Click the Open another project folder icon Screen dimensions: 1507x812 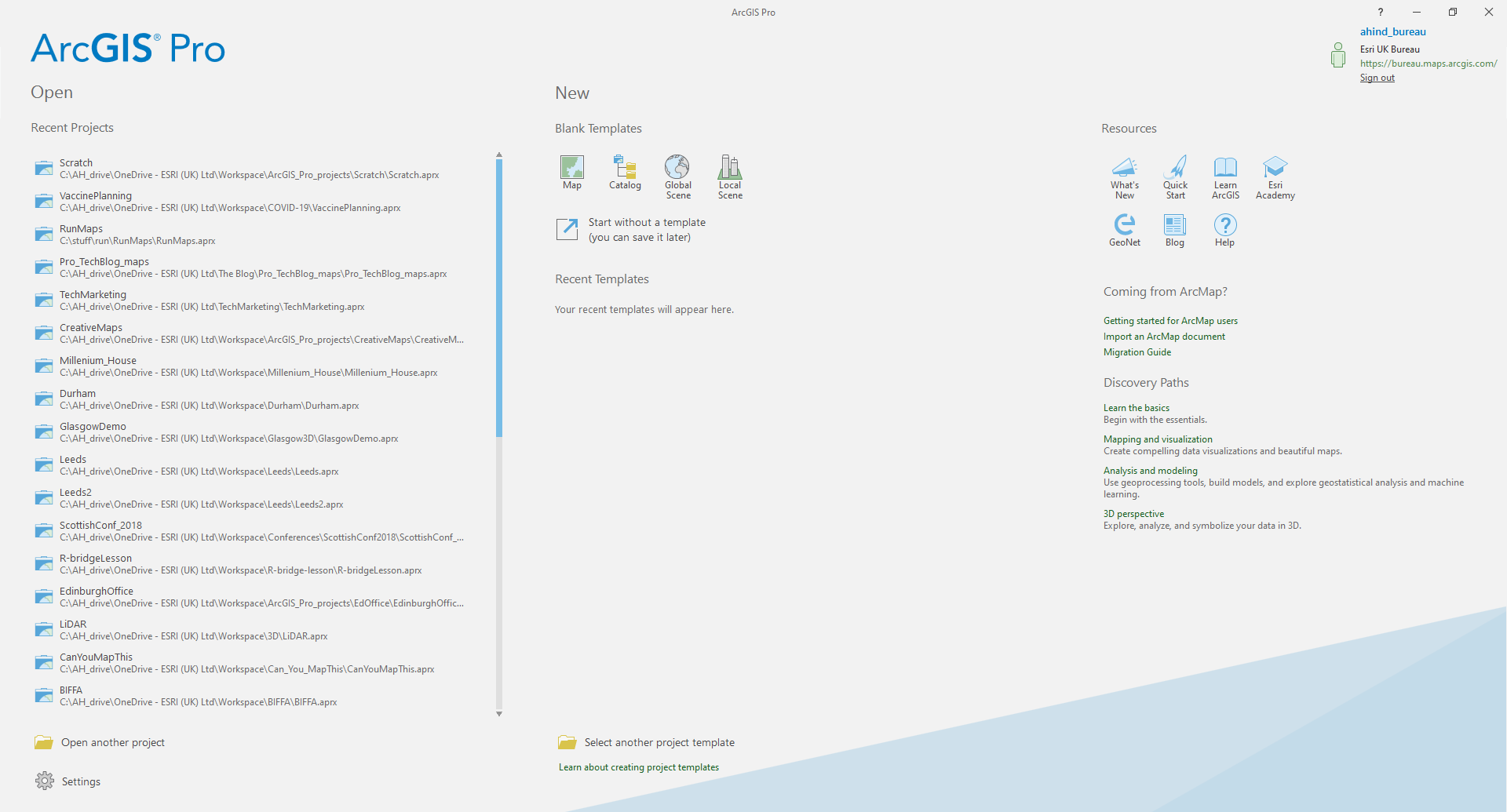[44, 742]
